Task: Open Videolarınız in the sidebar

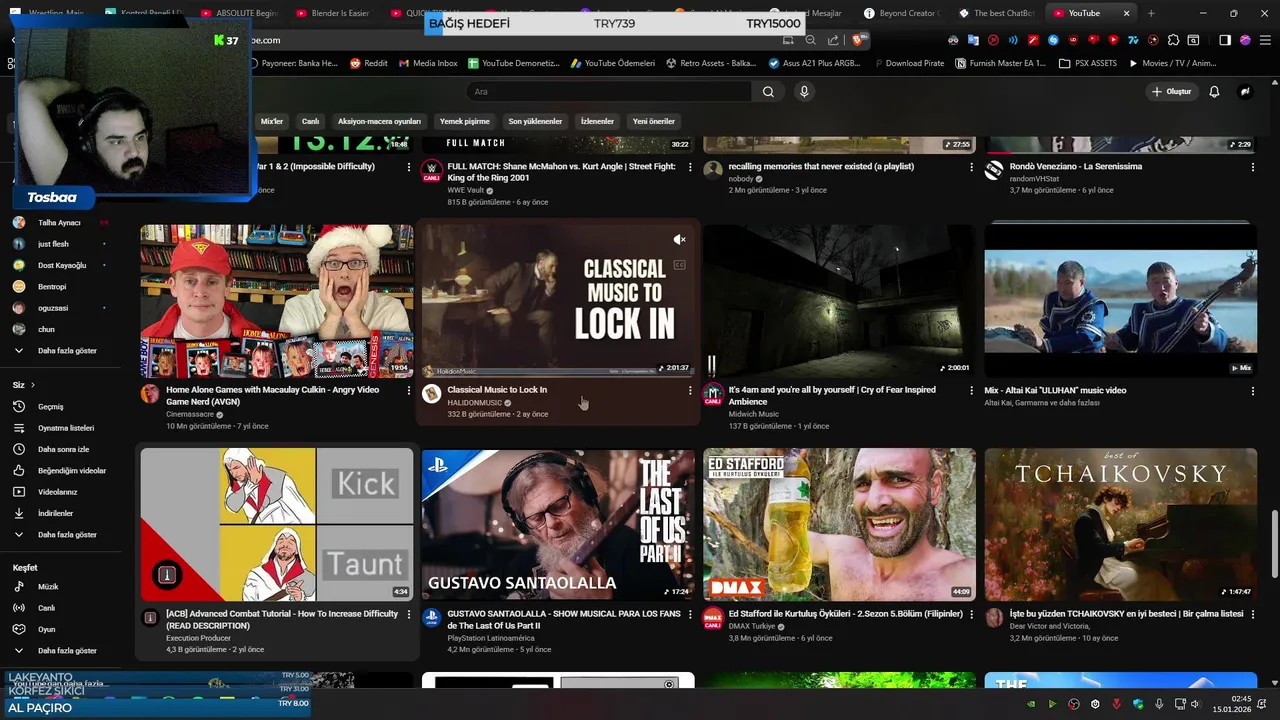Action: point(57,492)
